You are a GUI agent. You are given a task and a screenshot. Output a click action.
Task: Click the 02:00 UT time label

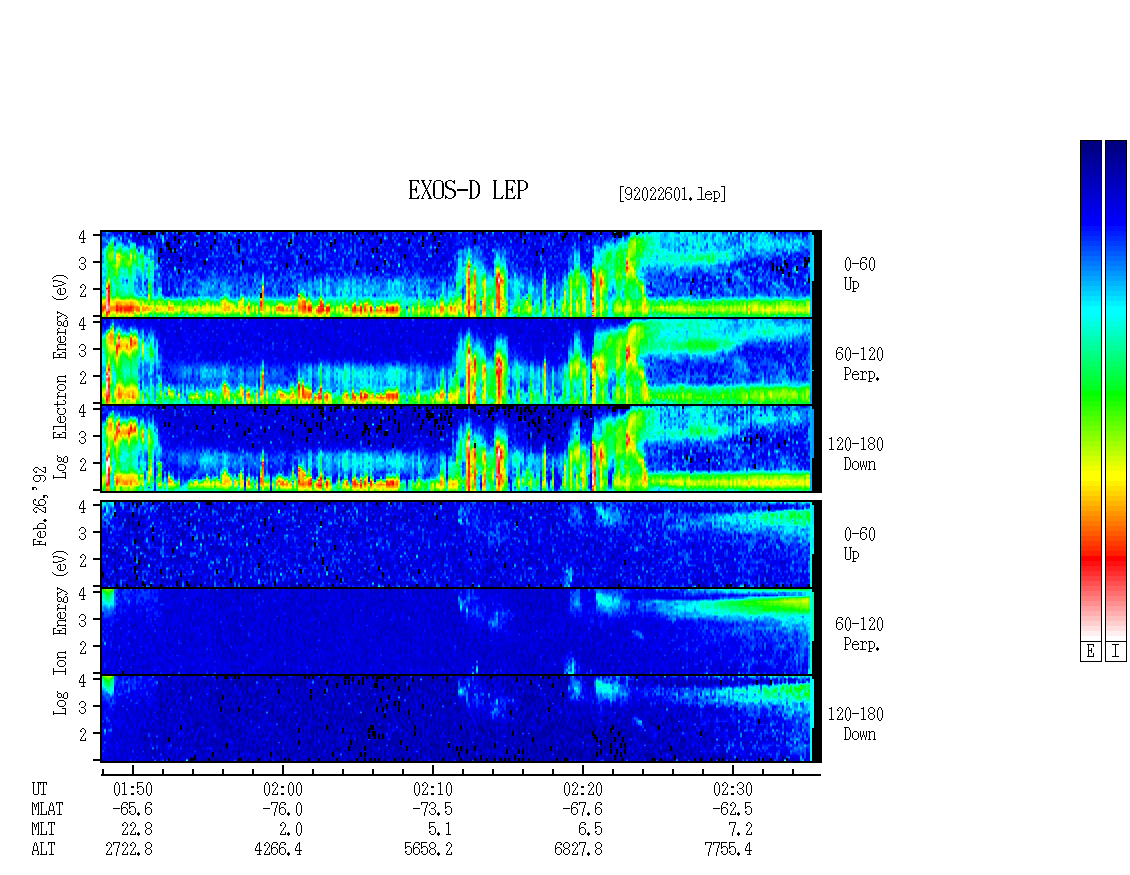click(x=282, y=789)
